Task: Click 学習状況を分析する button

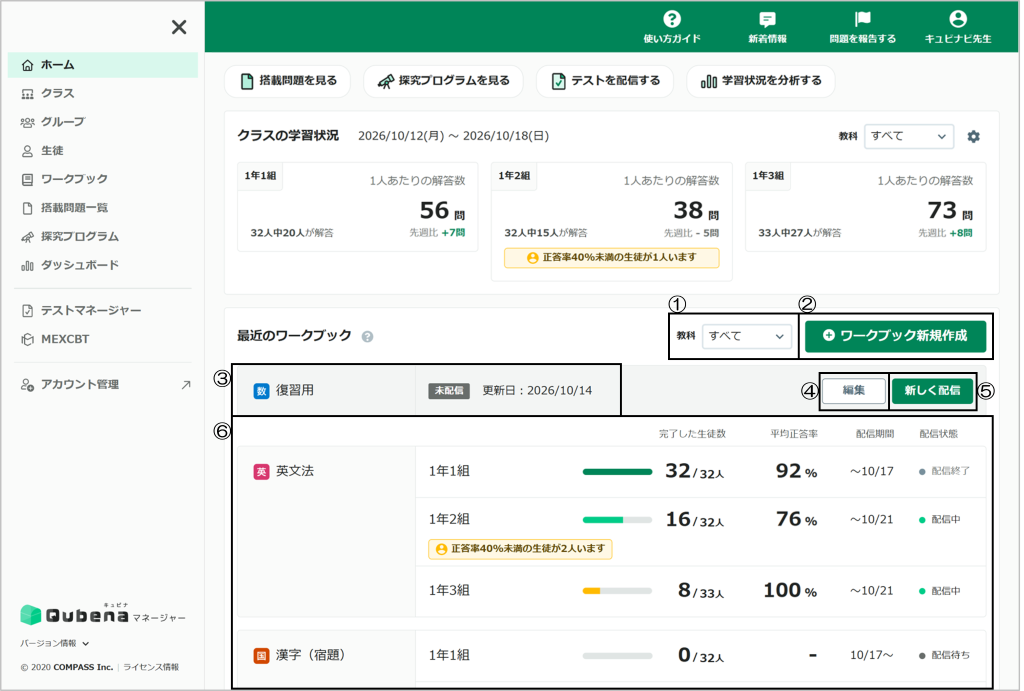Action: pyautogui.click(x=761, y=81)
